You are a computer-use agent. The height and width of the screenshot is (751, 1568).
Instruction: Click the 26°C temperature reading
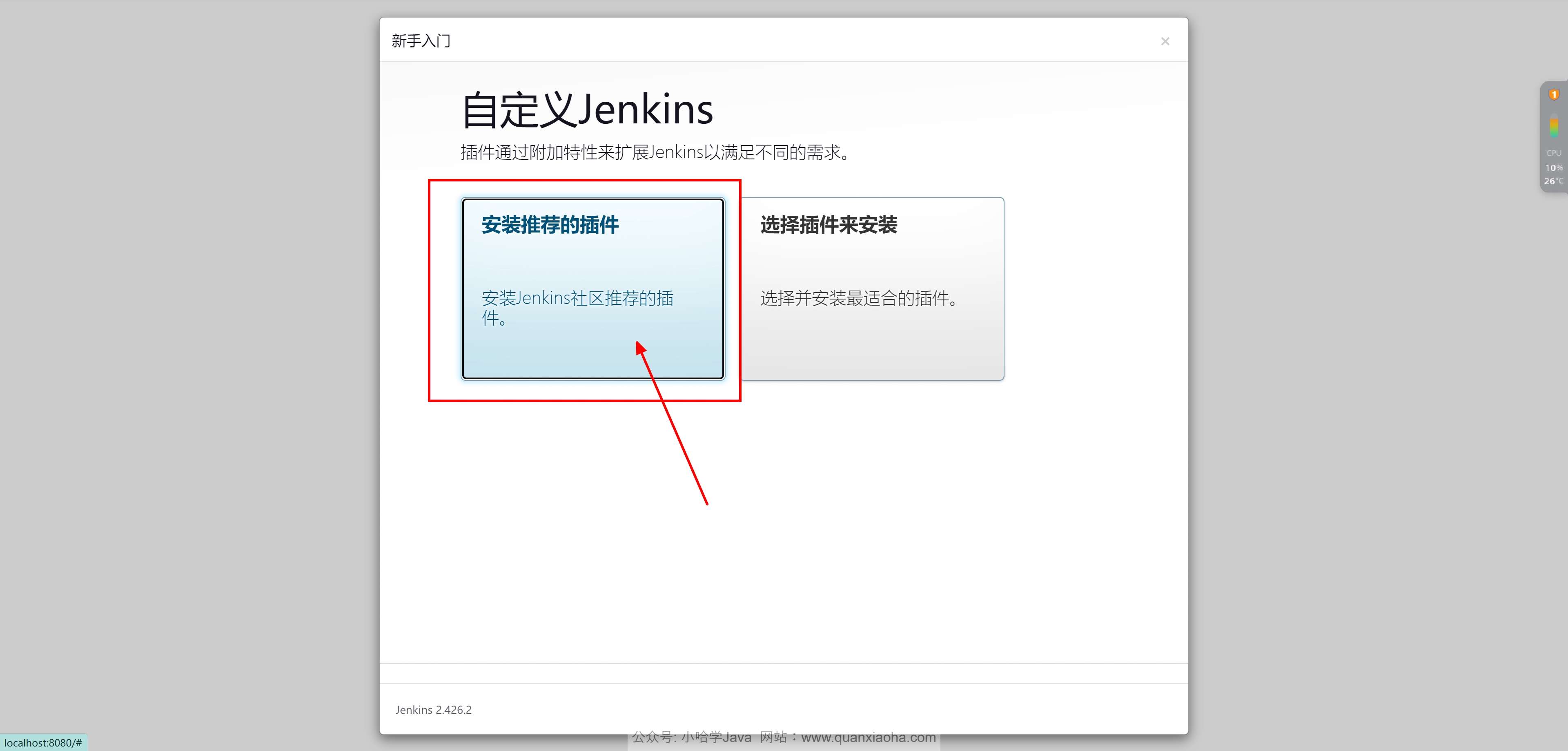[x=1553, y=181]
